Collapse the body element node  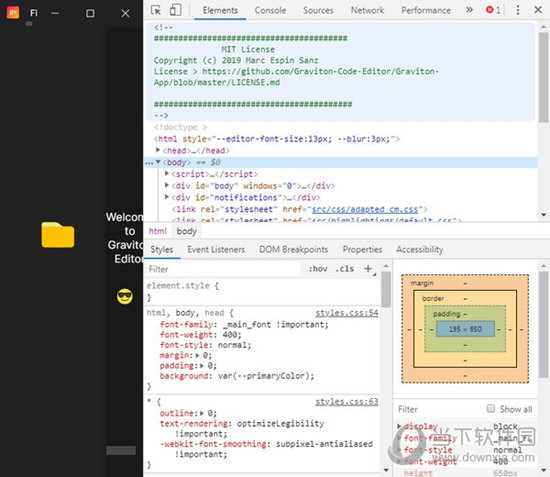tap(158, 162)
